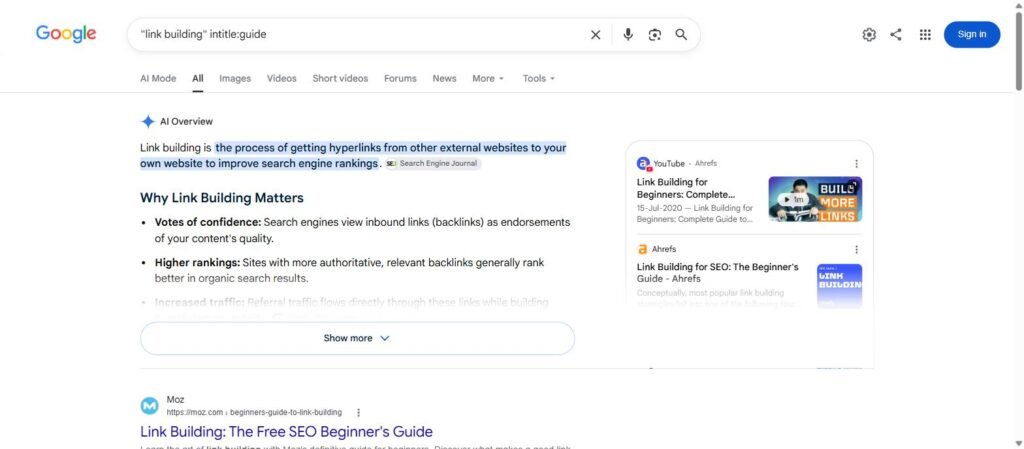Open the more options menu for the Ahrefs guide card
Image resolution: width=1024 pixels, height=449 pixels.
tap(856, 249)
